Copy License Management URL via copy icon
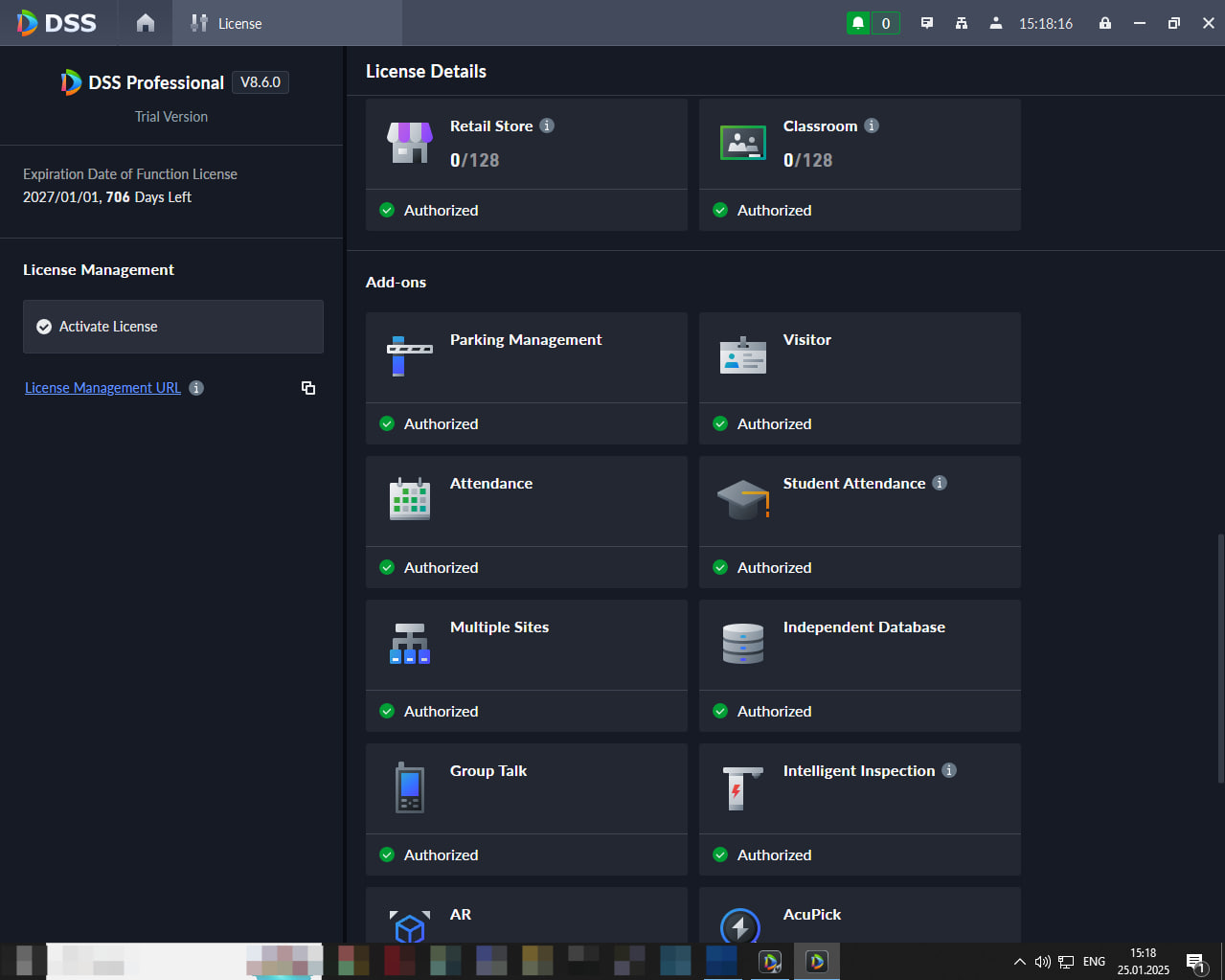 tap(308, 388)
